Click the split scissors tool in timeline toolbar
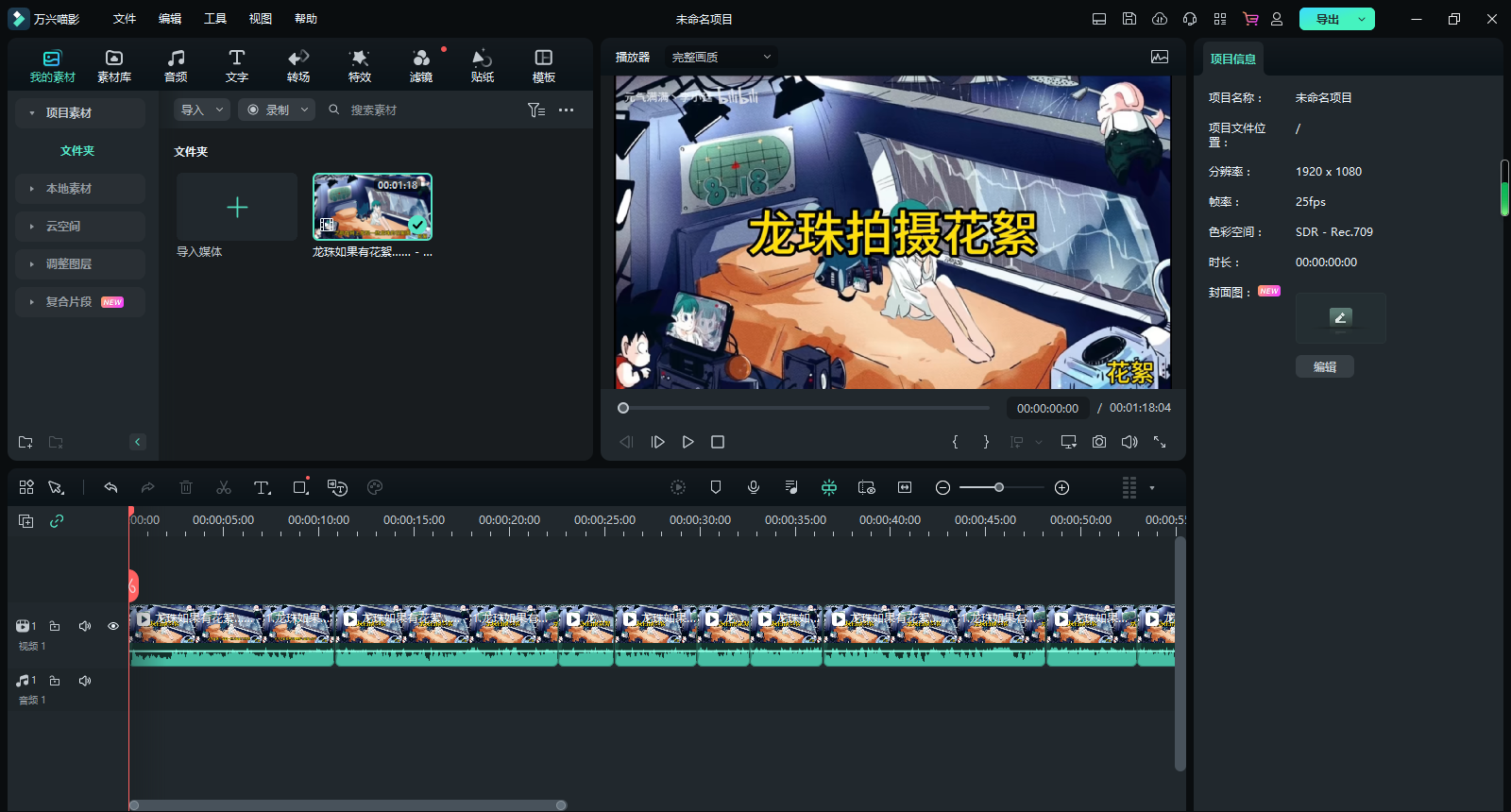 [x=224, y=487]
